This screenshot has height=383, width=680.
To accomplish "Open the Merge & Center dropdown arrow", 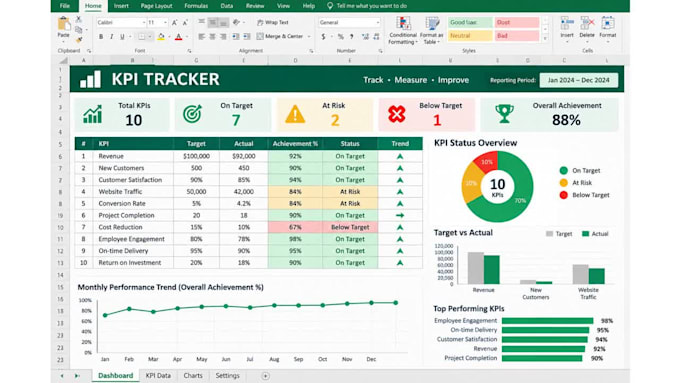I will click(309, 37).
